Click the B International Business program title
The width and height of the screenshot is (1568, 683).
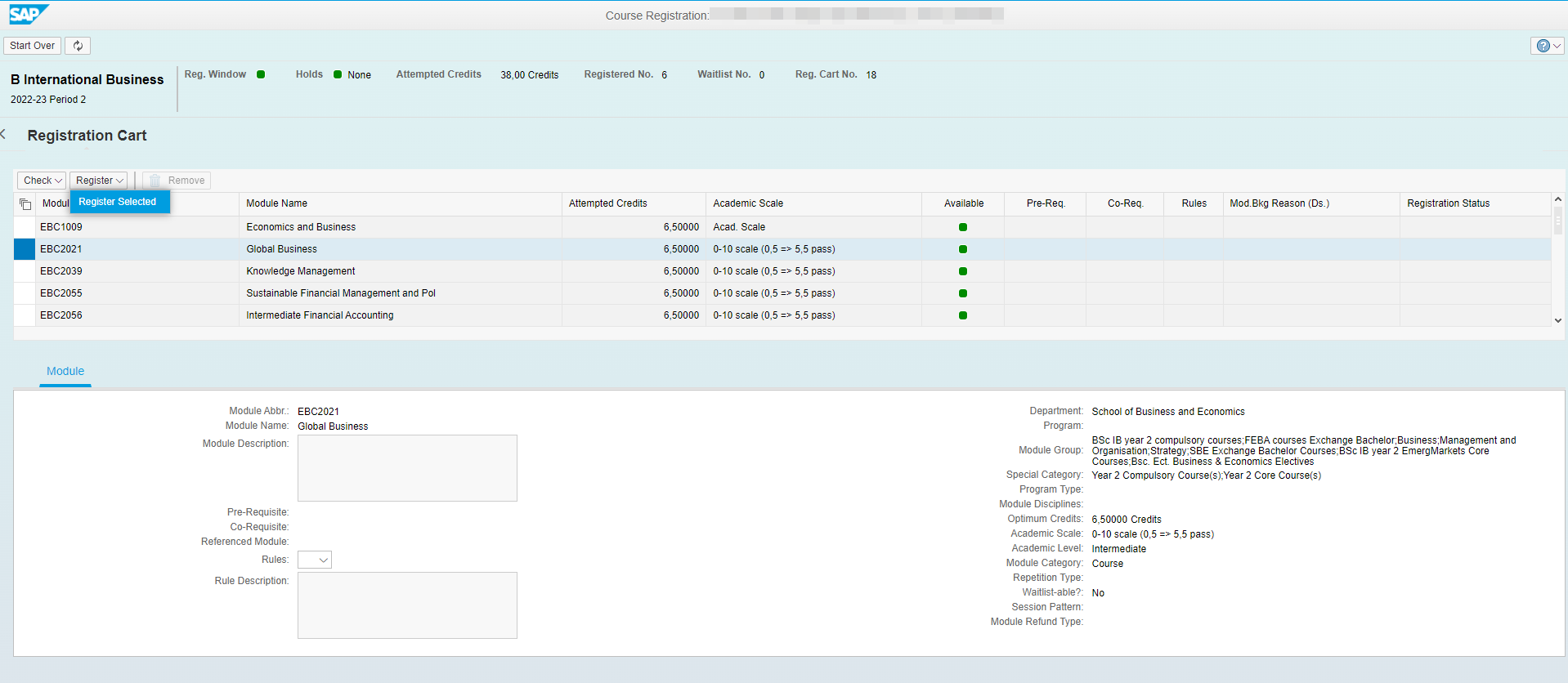tap(87, 79)
